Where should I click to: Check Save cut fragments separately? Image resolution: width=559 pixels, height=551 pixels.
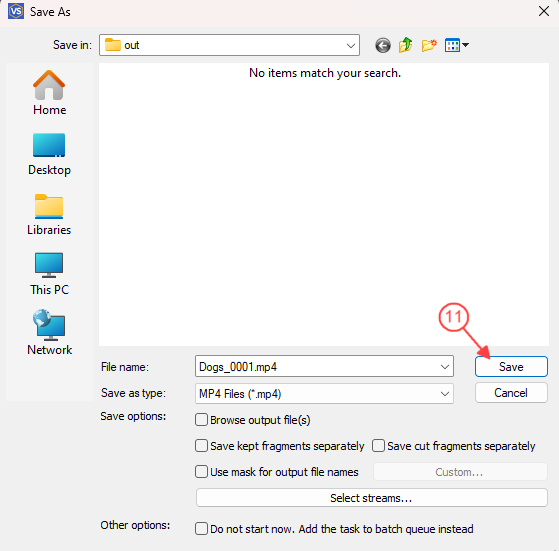pos(378,446)
